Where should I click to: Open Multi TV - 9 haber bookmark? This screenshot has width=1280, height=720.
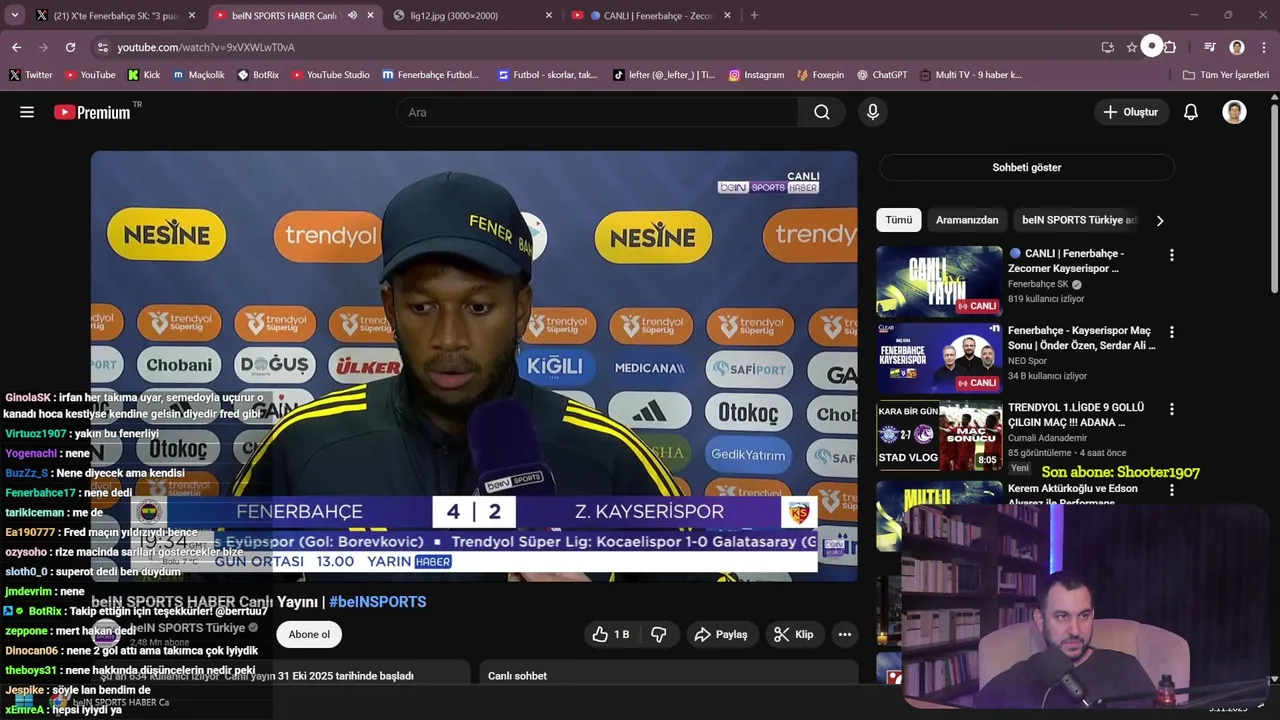pos(970,75)
